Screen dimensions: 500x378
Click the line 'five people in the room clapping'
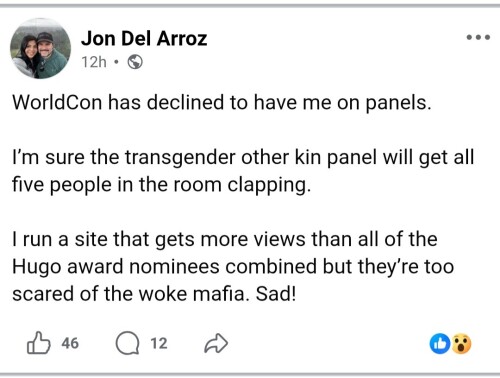pos(162,185)
